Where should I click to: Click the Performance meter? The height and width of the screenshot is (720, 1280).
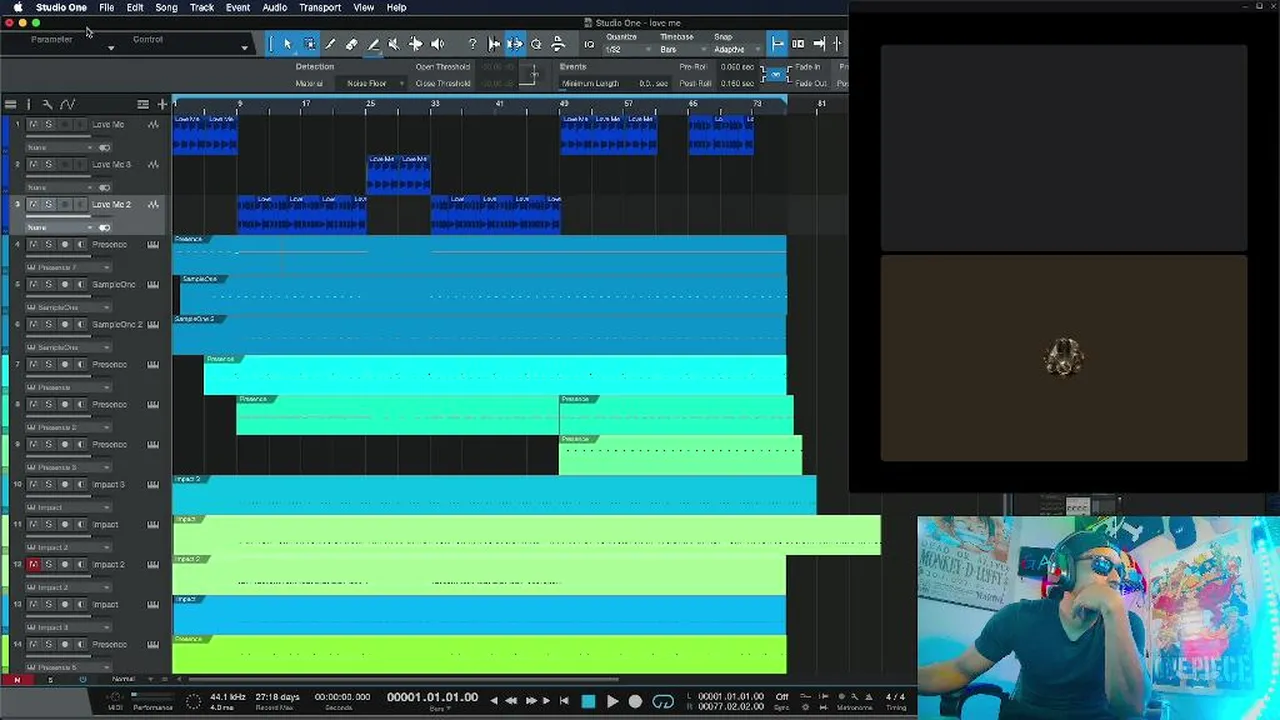pyautogui.click(x=152, y=700)
